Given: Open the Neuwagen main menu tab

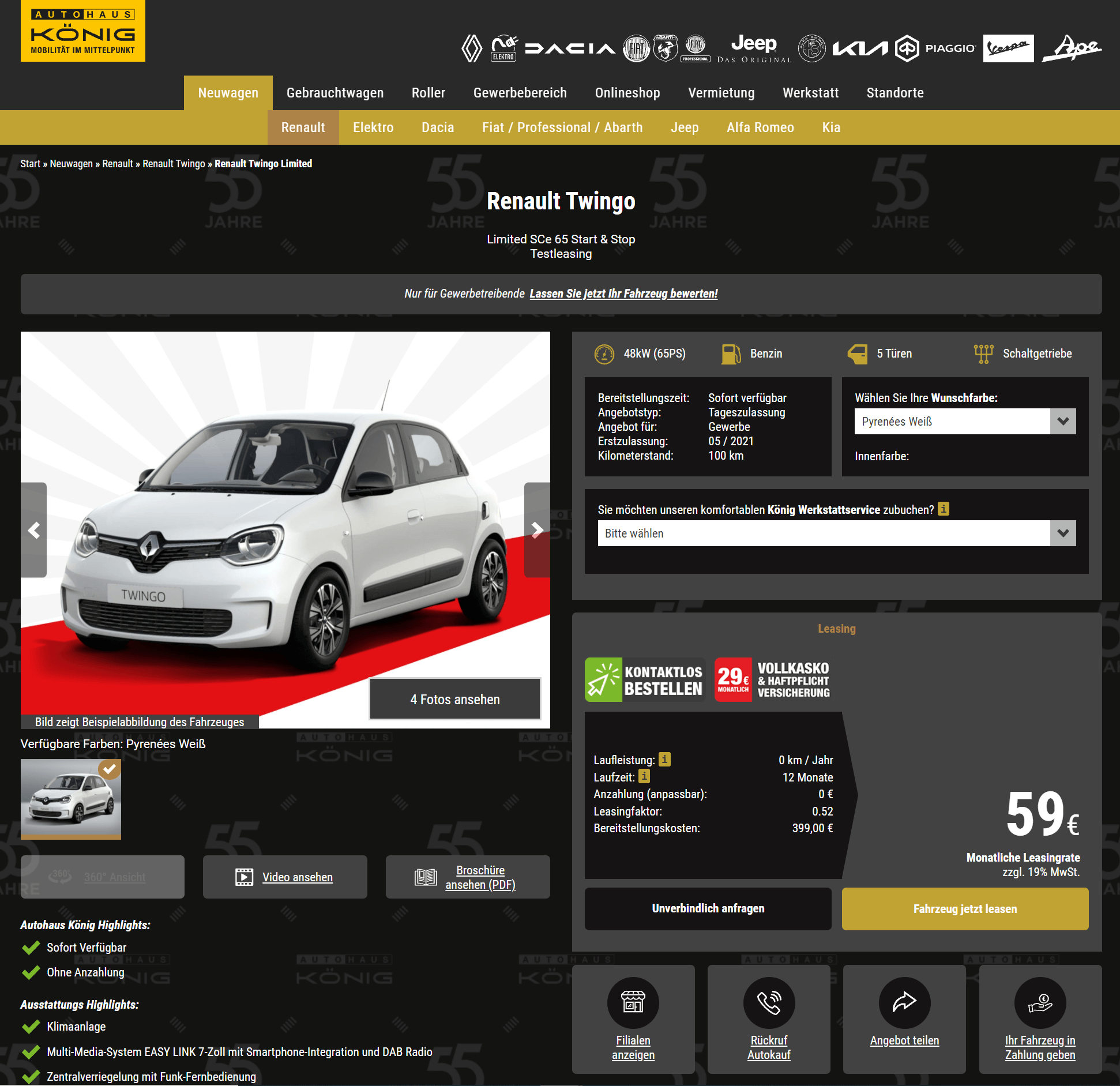Looking at the screenshot, I should [x=228, y=93].
